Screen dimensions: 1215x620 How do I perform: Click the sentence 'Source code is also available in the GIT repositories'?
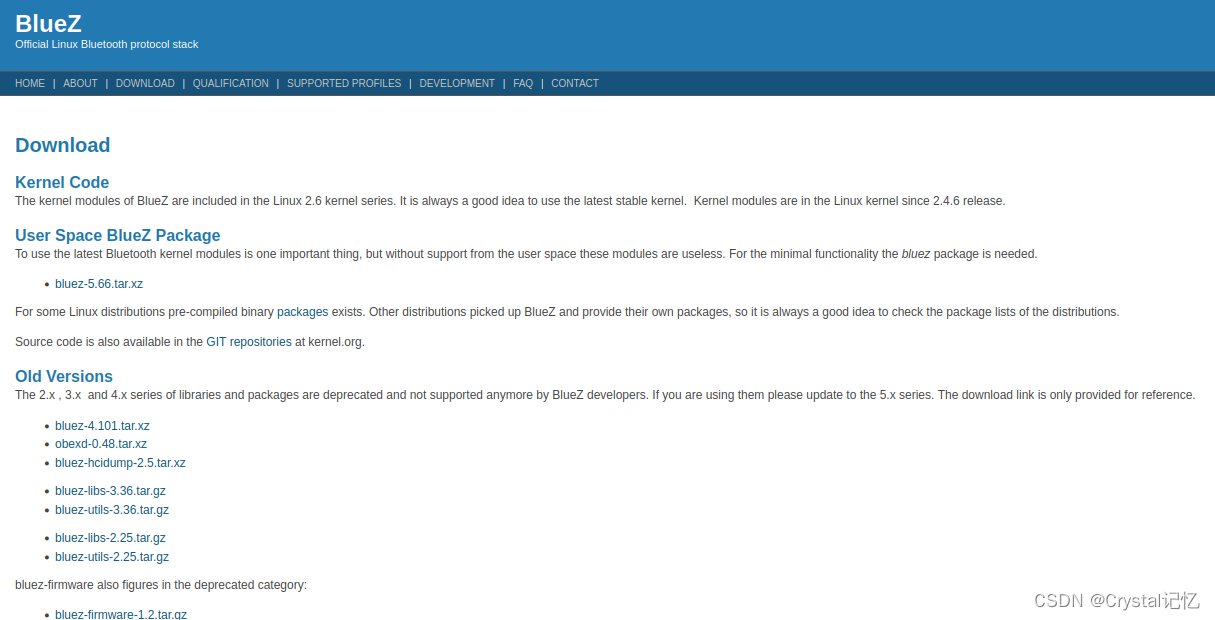coord(190,342)
